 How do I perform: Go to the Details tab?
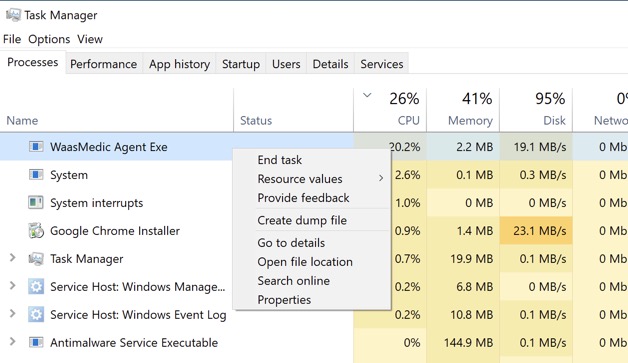330,64
